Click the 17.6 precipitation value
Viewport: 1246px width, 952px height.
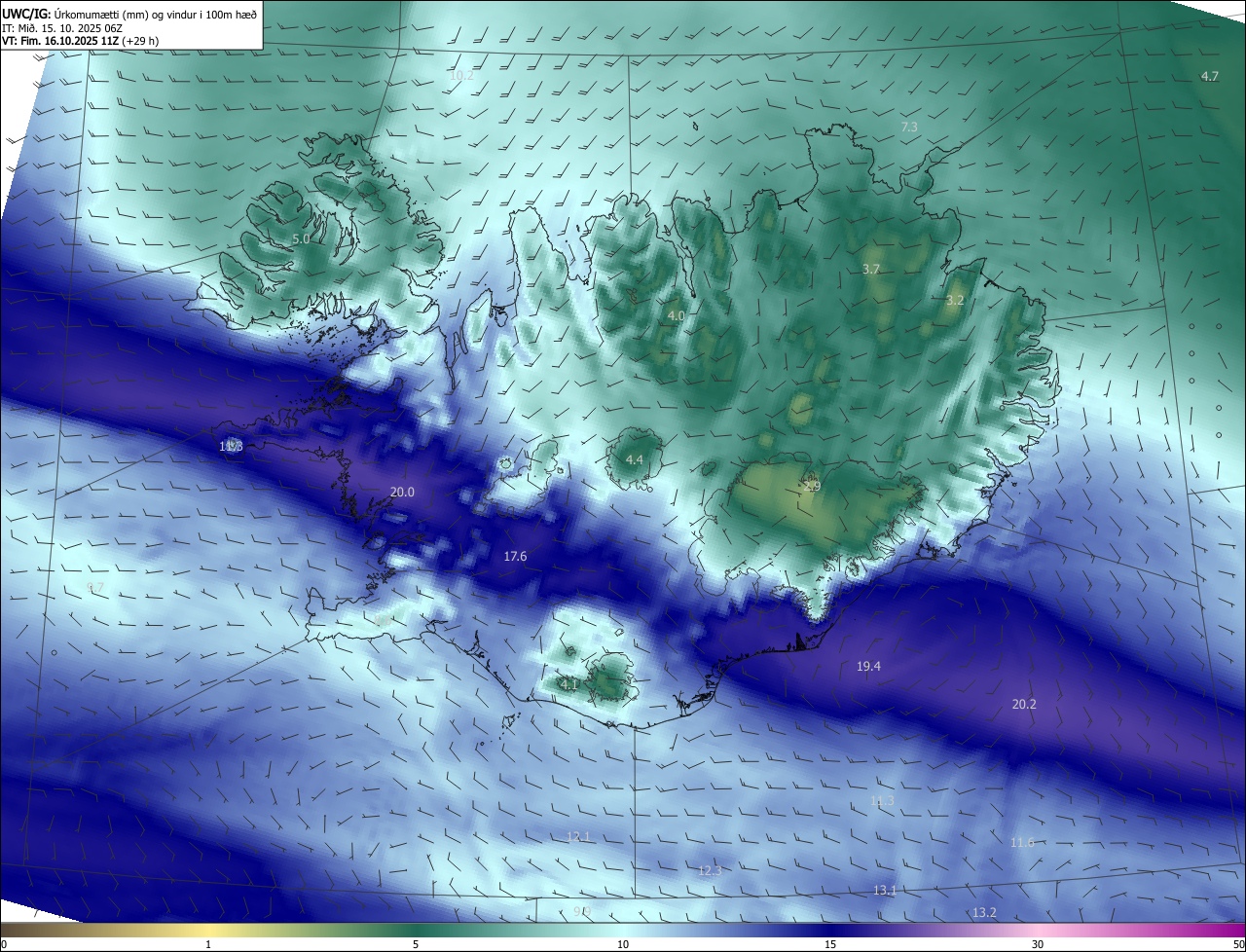(515, 557)
